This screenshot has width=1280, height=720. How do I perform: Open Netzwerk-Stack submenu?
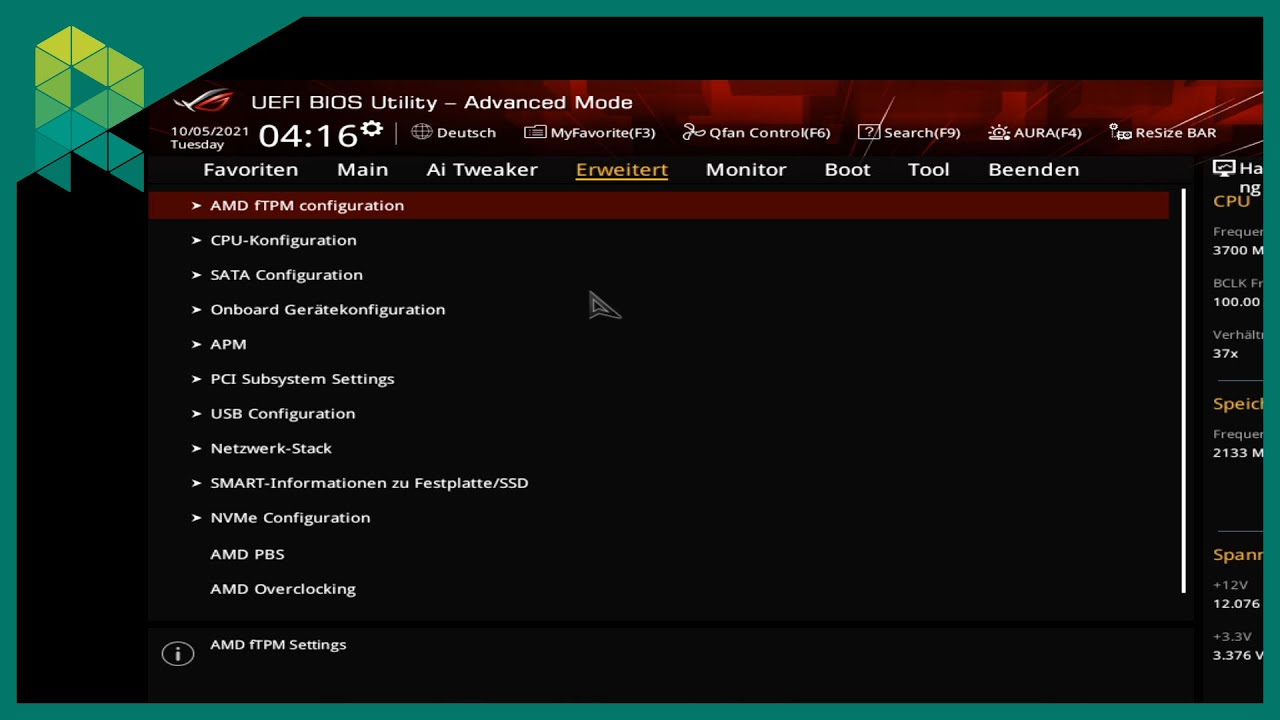click(x=271, y=448)
